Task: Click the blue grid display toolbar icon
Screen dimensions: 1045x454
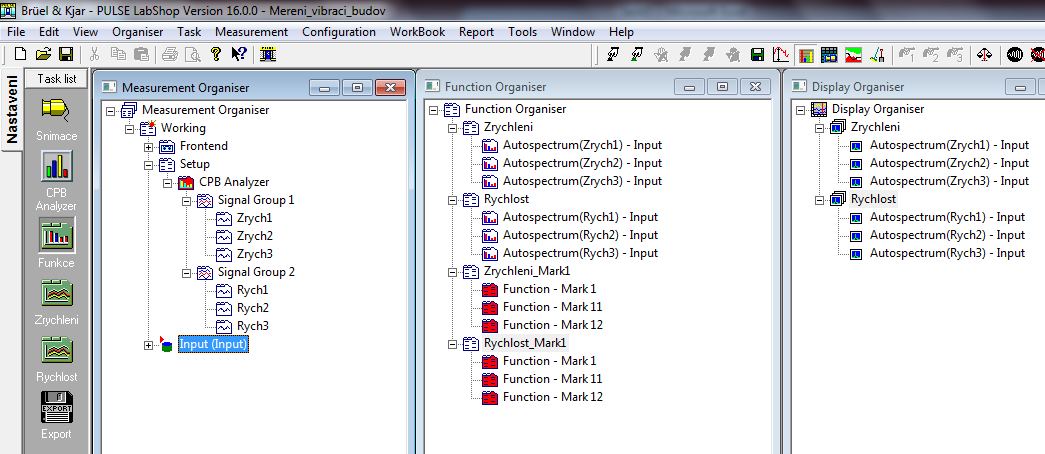Action: click(x=829, y=55)
